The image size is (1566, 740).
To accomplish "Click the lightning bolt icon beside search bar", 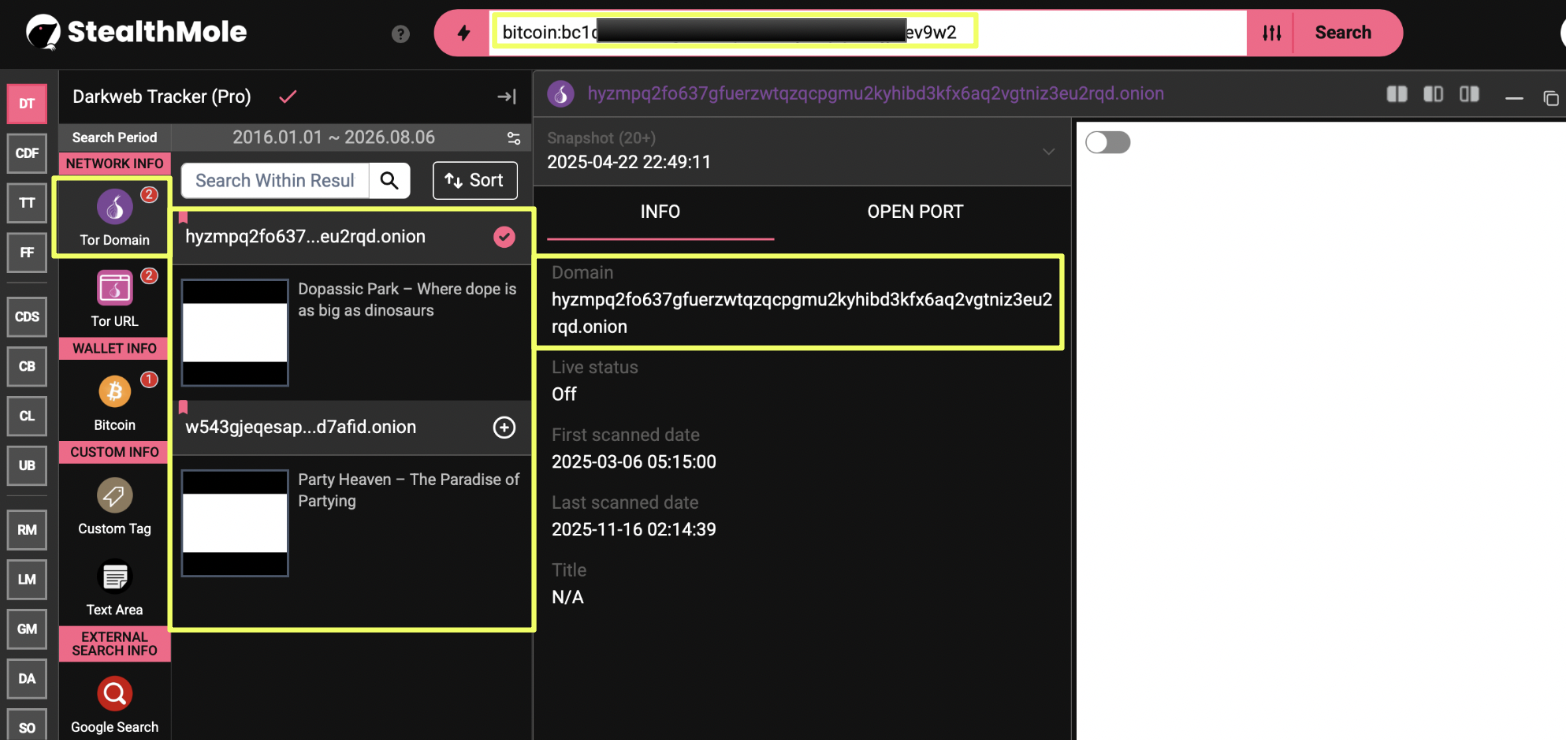I will [x=463, y=33].
